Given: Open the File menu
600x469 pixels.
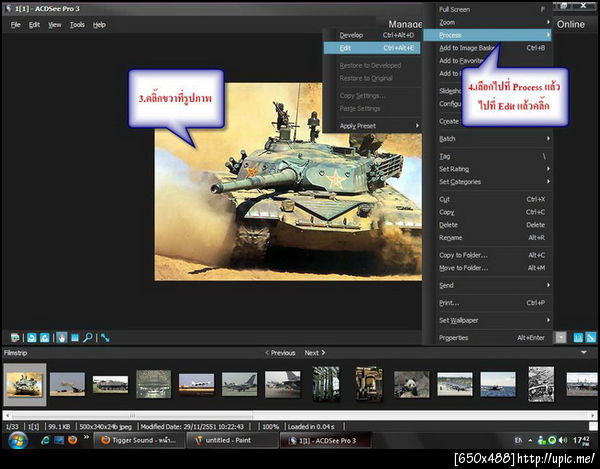Looking at the screenshot, I should coord(16,25).
